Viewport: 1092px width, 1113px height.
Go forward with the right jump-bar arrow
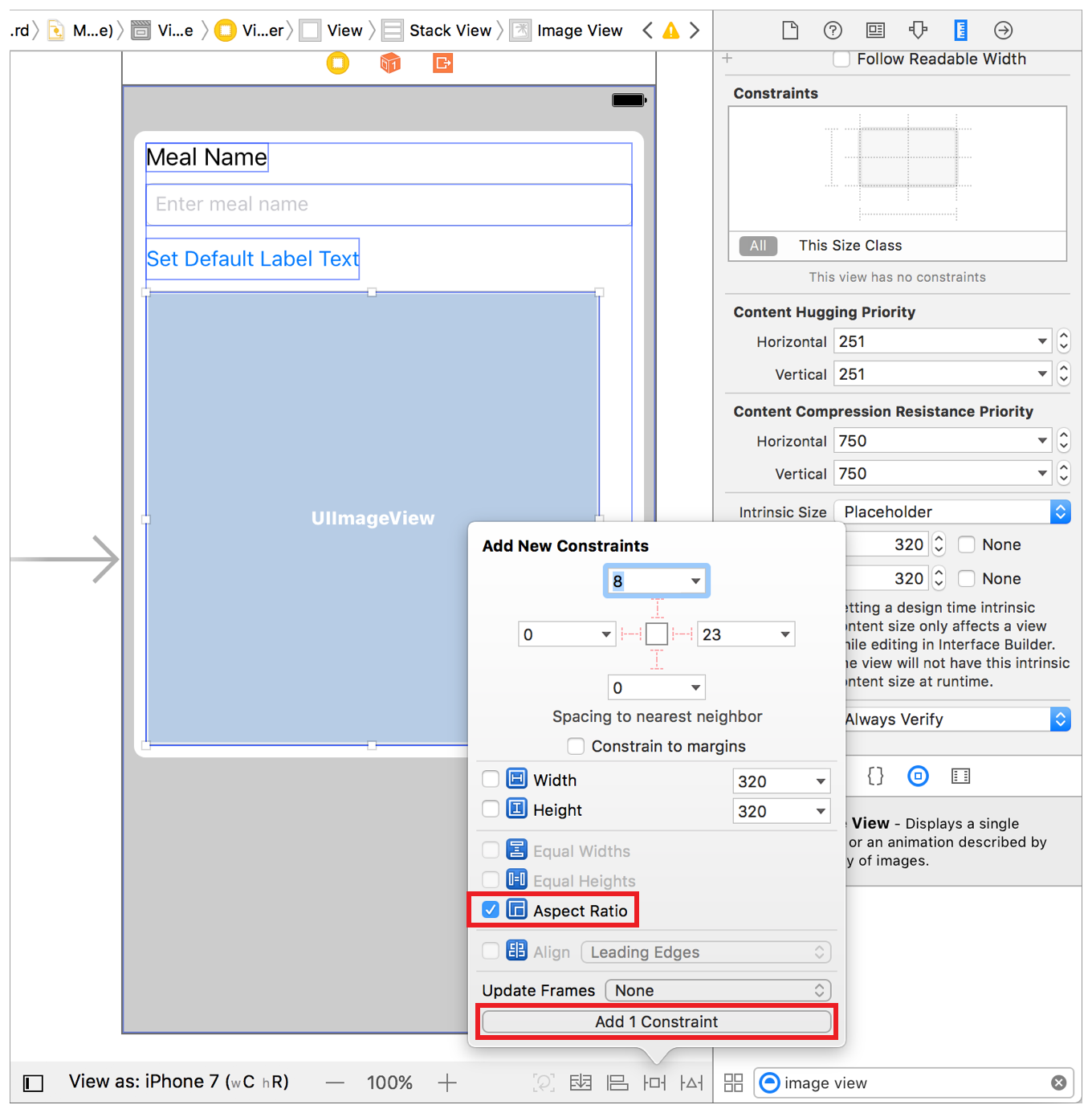[695, 31]
